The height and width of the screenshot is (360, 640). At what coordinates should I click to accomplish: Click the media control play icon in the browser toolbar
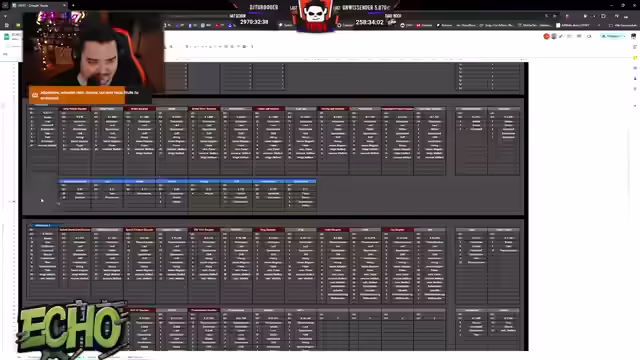585,16
